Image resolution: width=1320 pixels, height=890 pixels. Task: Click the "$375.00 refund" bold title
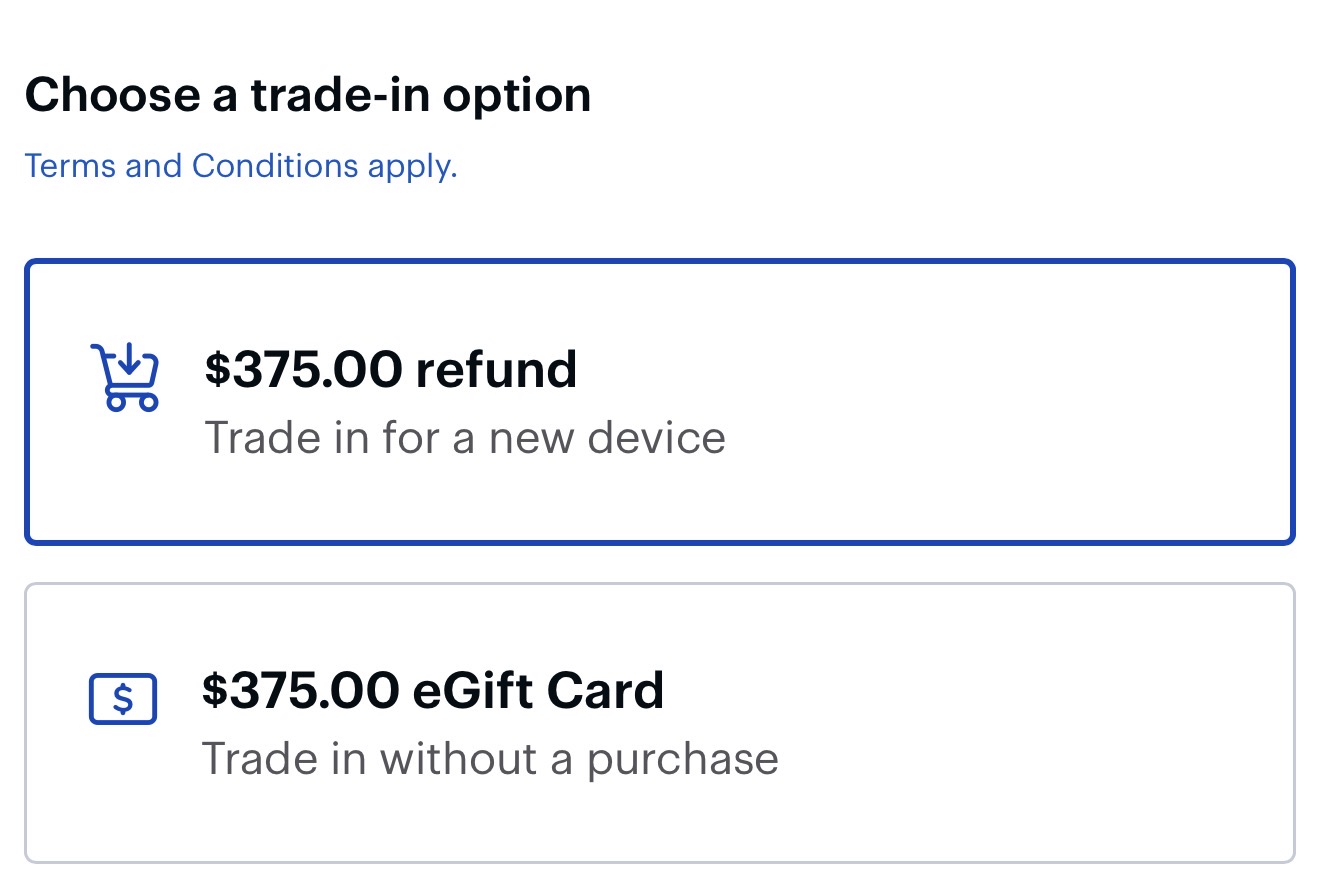click(391, 369)
